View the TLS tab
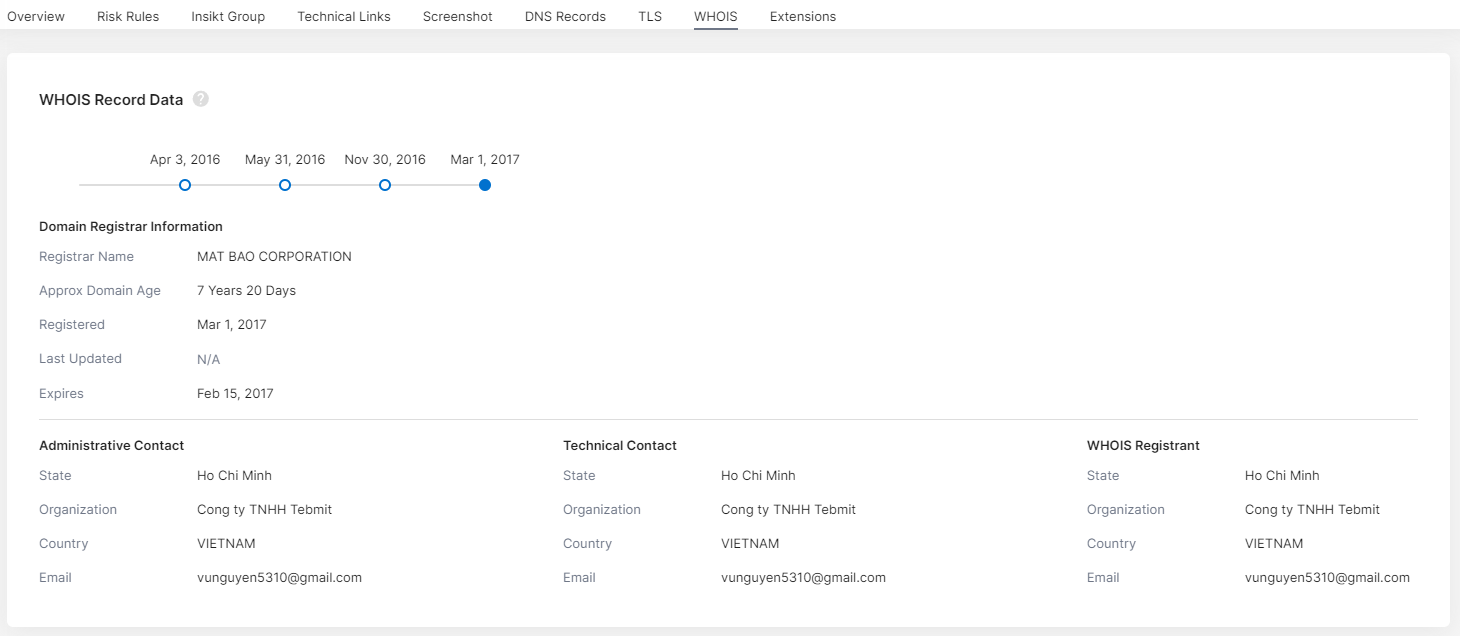This screenshot has width=1460, height=636. [x=649, y=16]
